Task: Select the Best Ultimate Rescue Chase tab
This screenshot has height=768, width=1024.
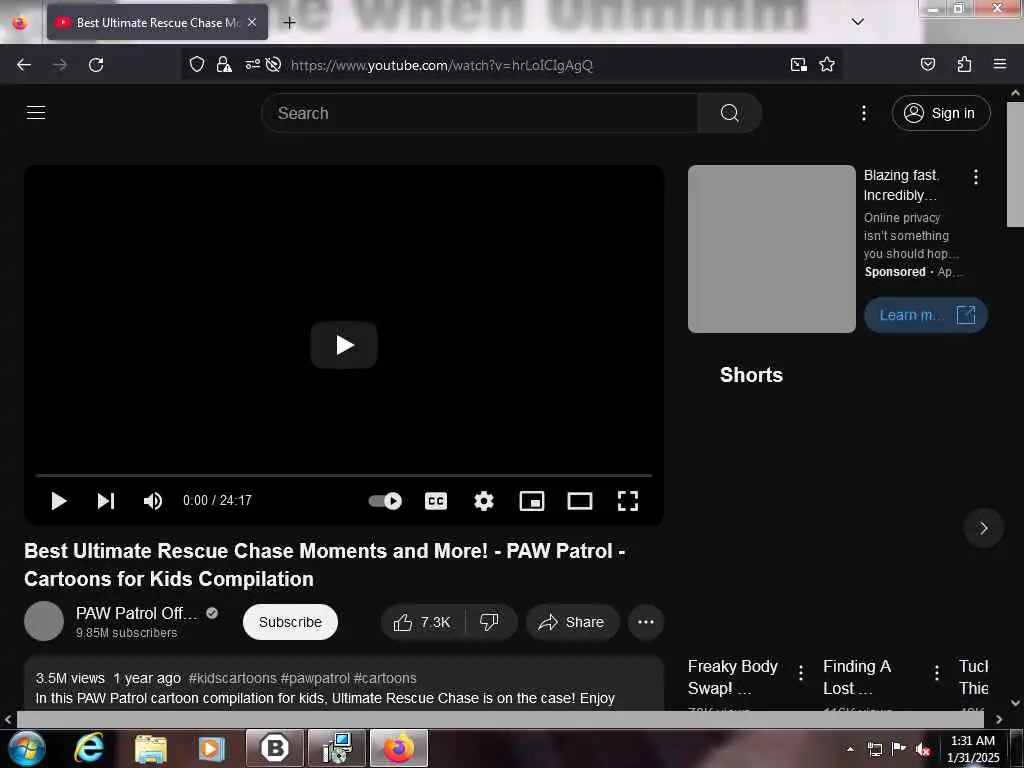Action: [x=157, y=22]
